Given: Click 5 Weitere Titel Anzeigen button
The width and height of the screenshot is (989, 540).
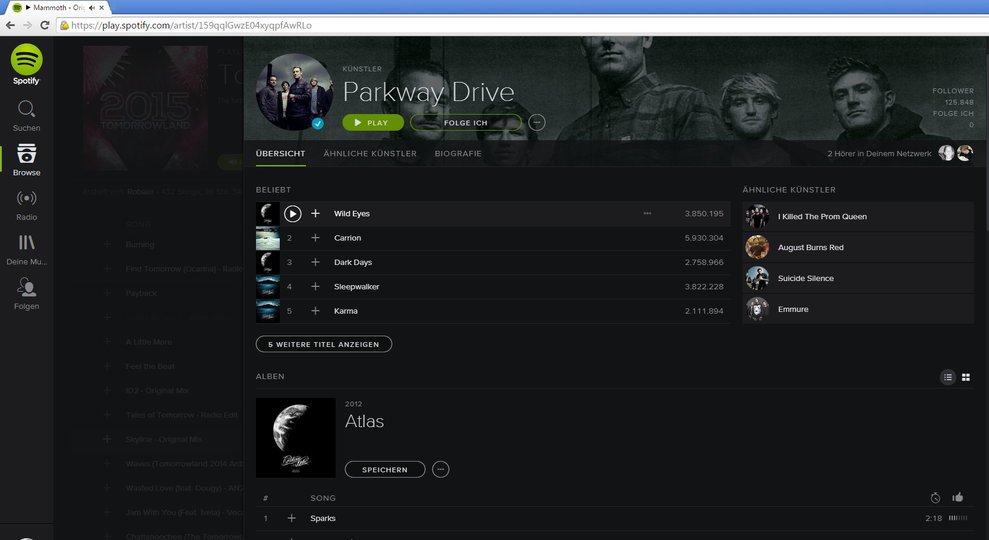Looking at the screenshot, I should (x=324, y=344).
